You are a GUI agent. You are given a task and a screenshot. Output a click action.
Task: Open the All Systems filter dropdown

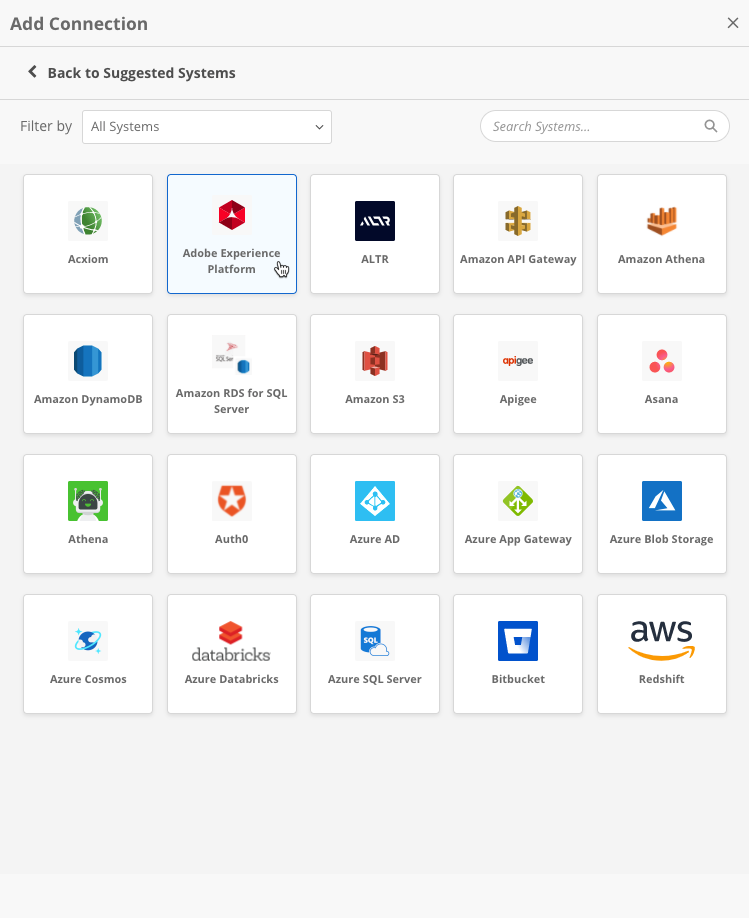(207, 127)
